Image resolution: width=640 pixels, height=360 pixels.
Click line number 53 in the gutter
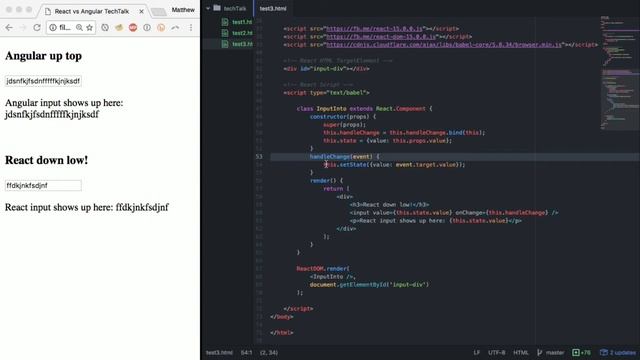click(x=259, y=156)
